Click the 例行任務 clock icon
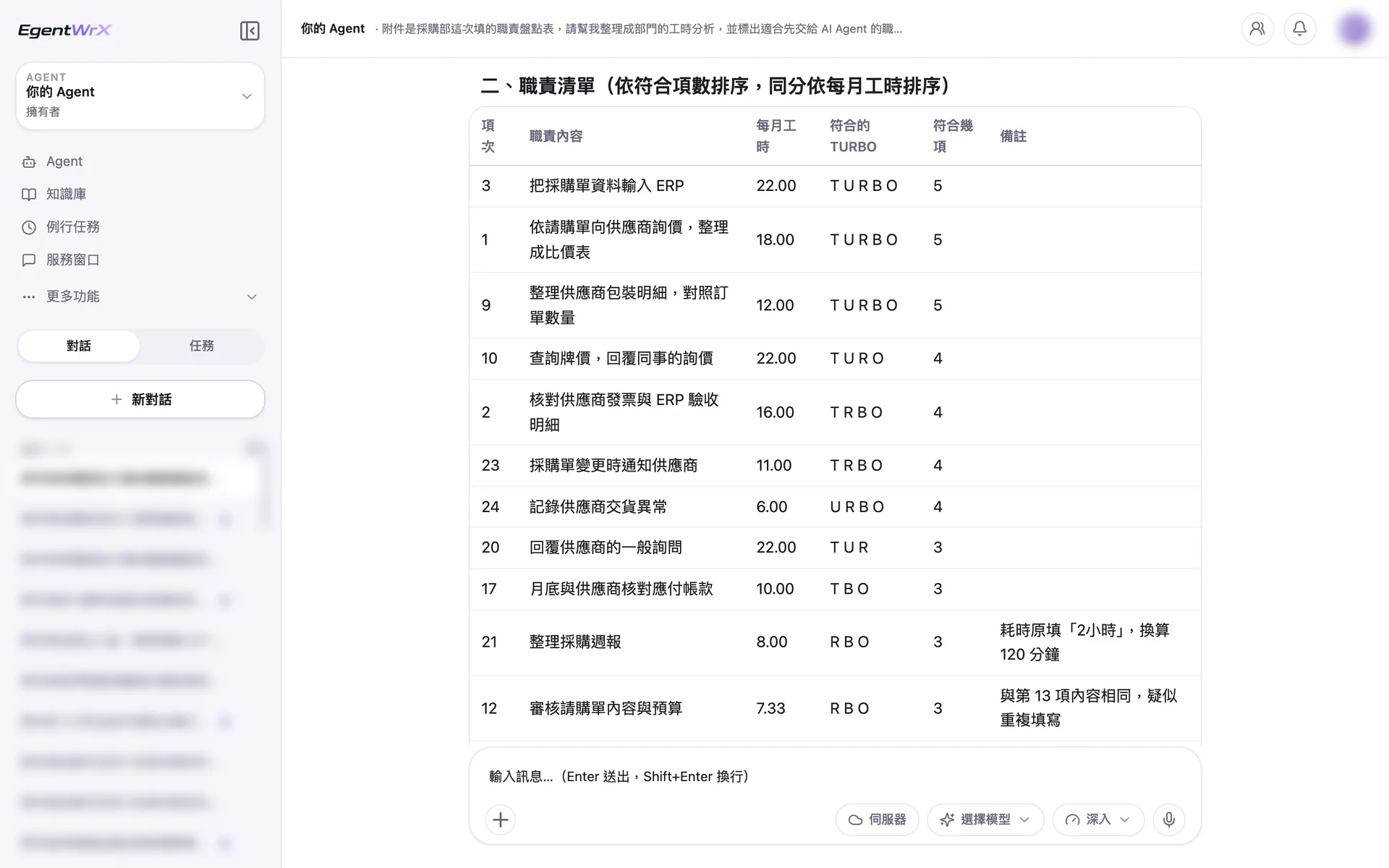 pos(29,227)
